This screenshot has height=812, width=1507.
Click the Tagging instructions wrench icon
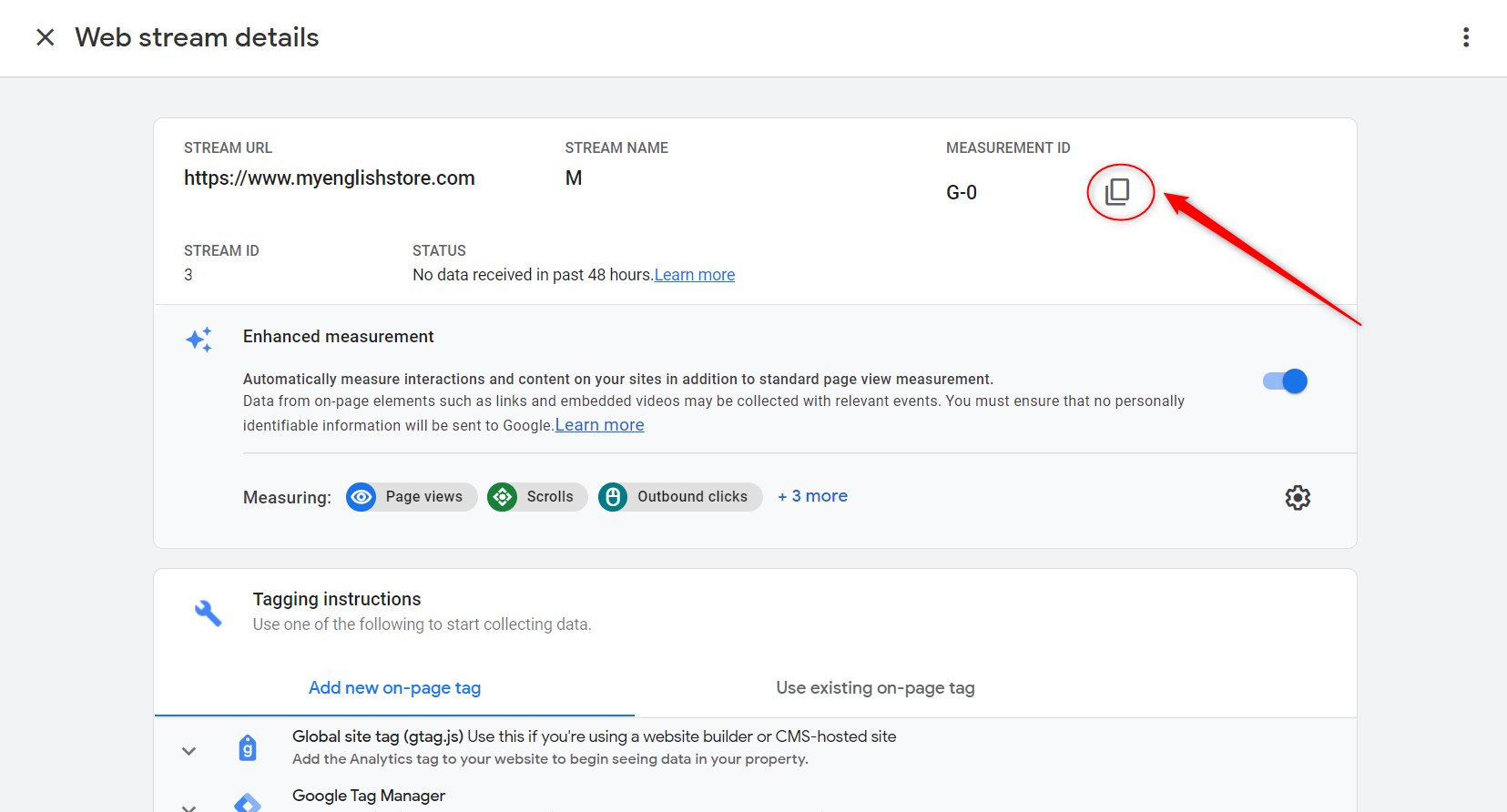209,613
